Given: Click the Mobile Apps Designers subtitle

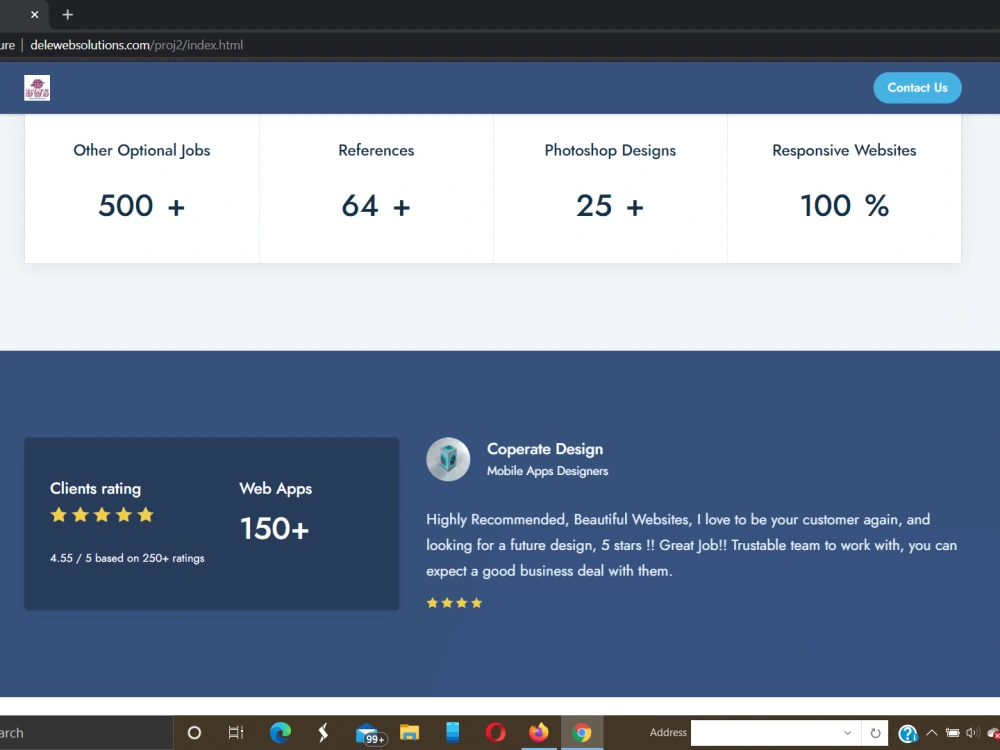Looking at the screenshot, I should [x=547, y=471].
